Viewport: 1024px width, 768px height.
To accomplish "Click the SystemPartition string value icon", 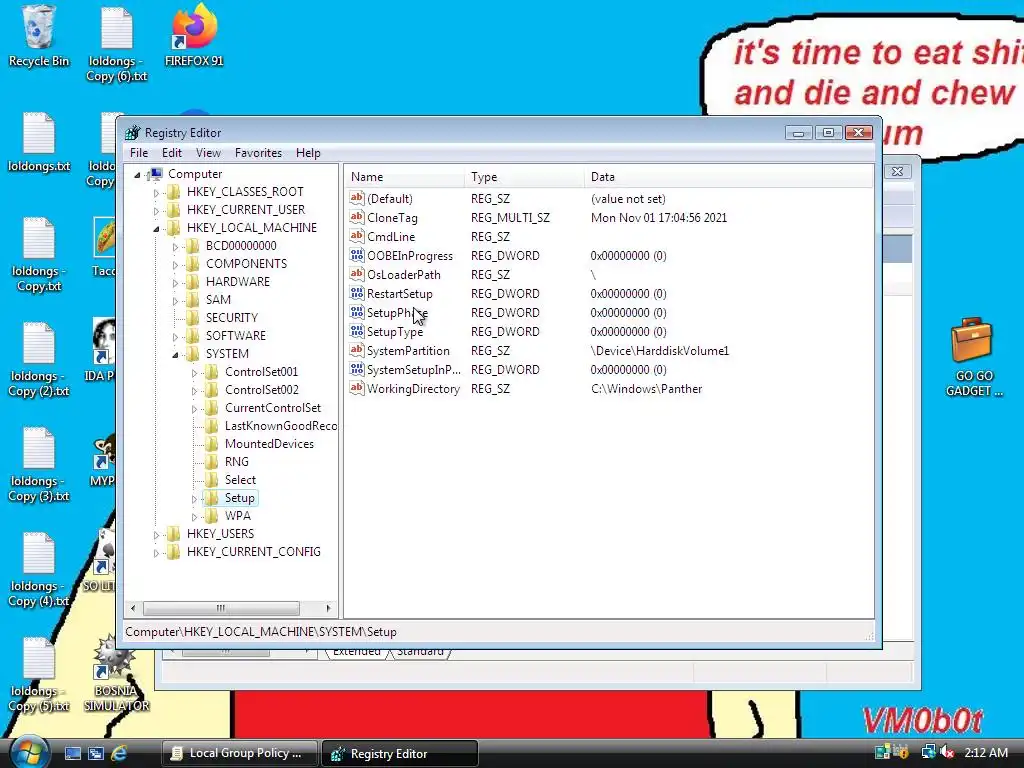I will click(357, 350).
